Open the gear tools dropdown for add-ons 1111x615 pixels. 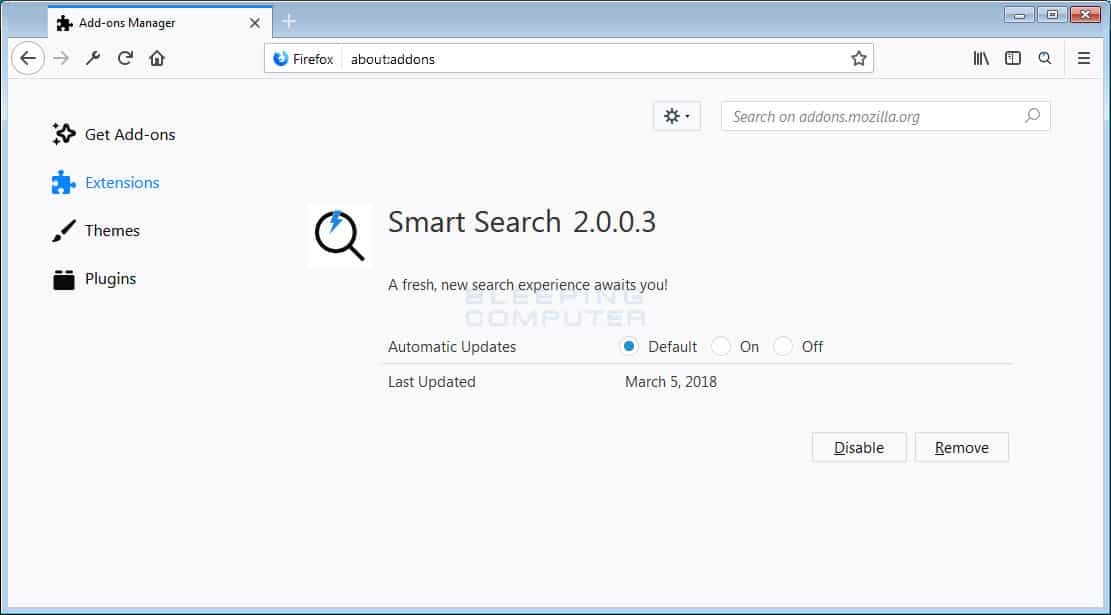[x=677, y=116]
